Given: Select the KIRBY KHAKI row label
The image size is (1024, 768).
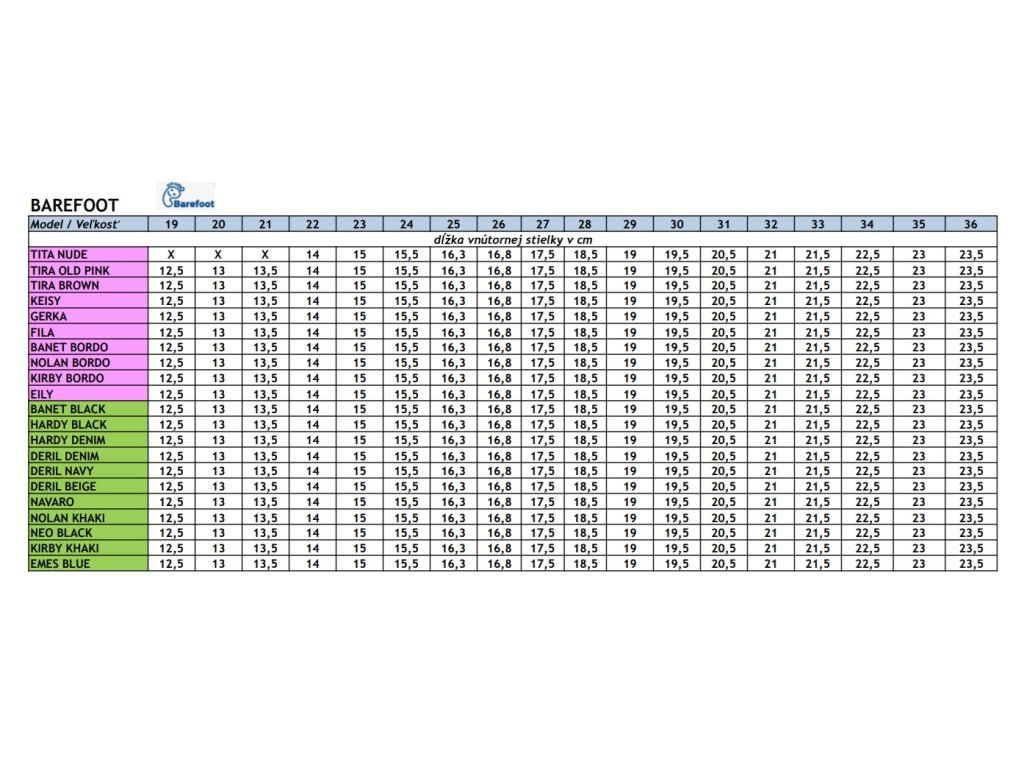Looking at the screenshot, I should tap(88, 549).
